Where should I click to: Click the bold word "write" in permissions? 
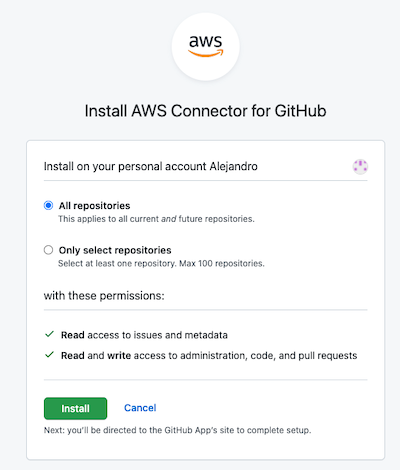(119, 356)
